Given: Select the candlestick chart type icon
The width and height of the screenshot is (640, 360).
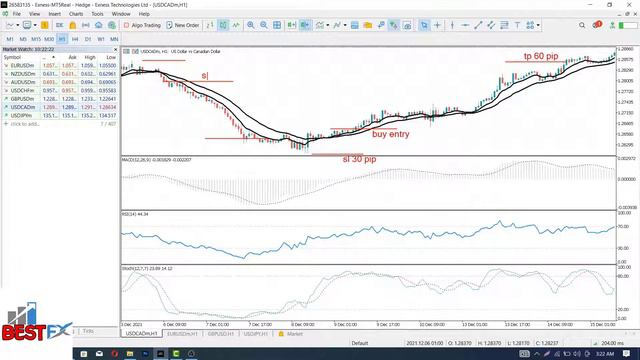Looking at the screenshot, I should pyautogui.click(x=223, y=25).
